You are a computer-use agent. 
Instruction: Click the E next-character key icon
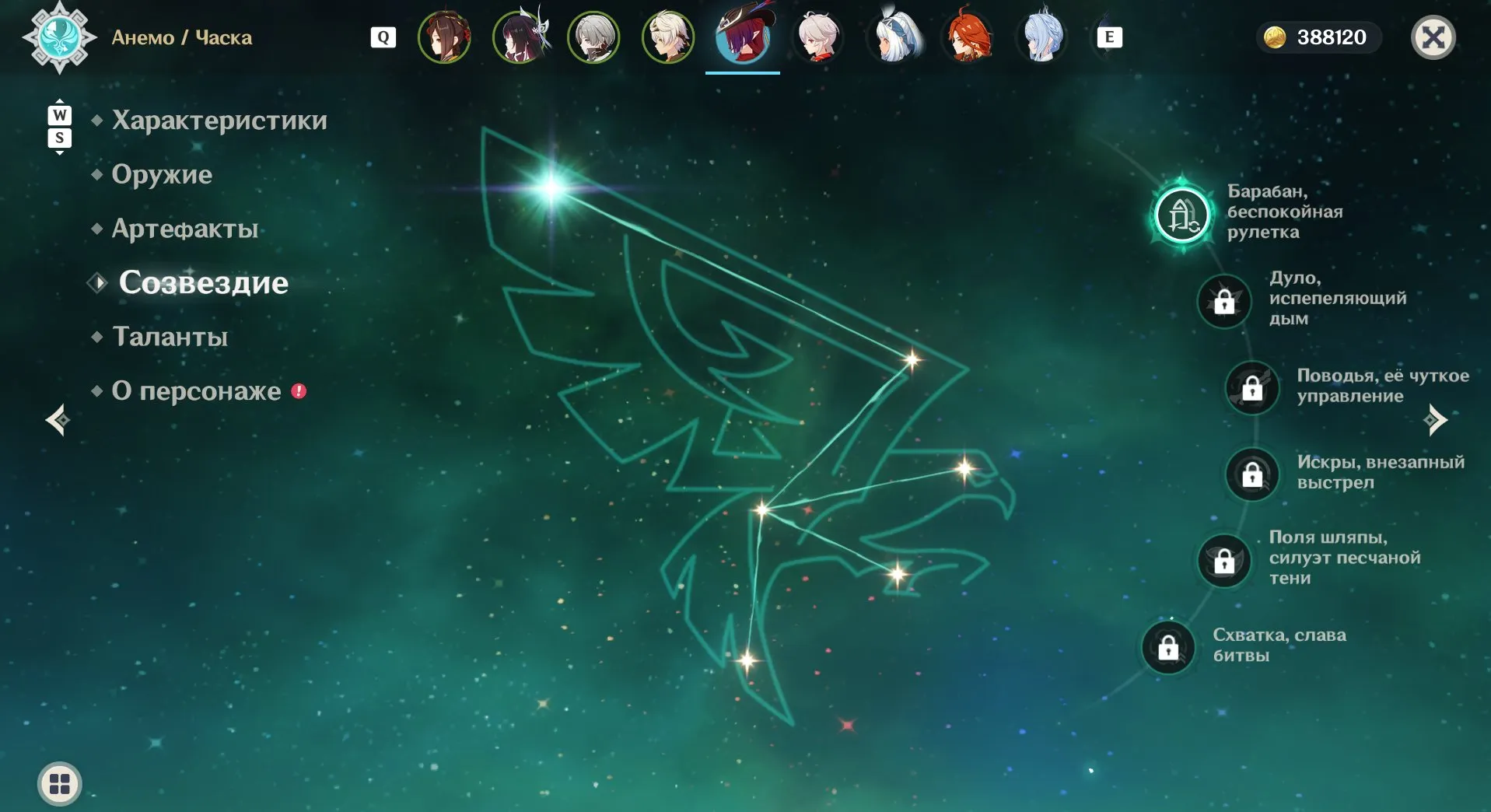point(1109,37)
